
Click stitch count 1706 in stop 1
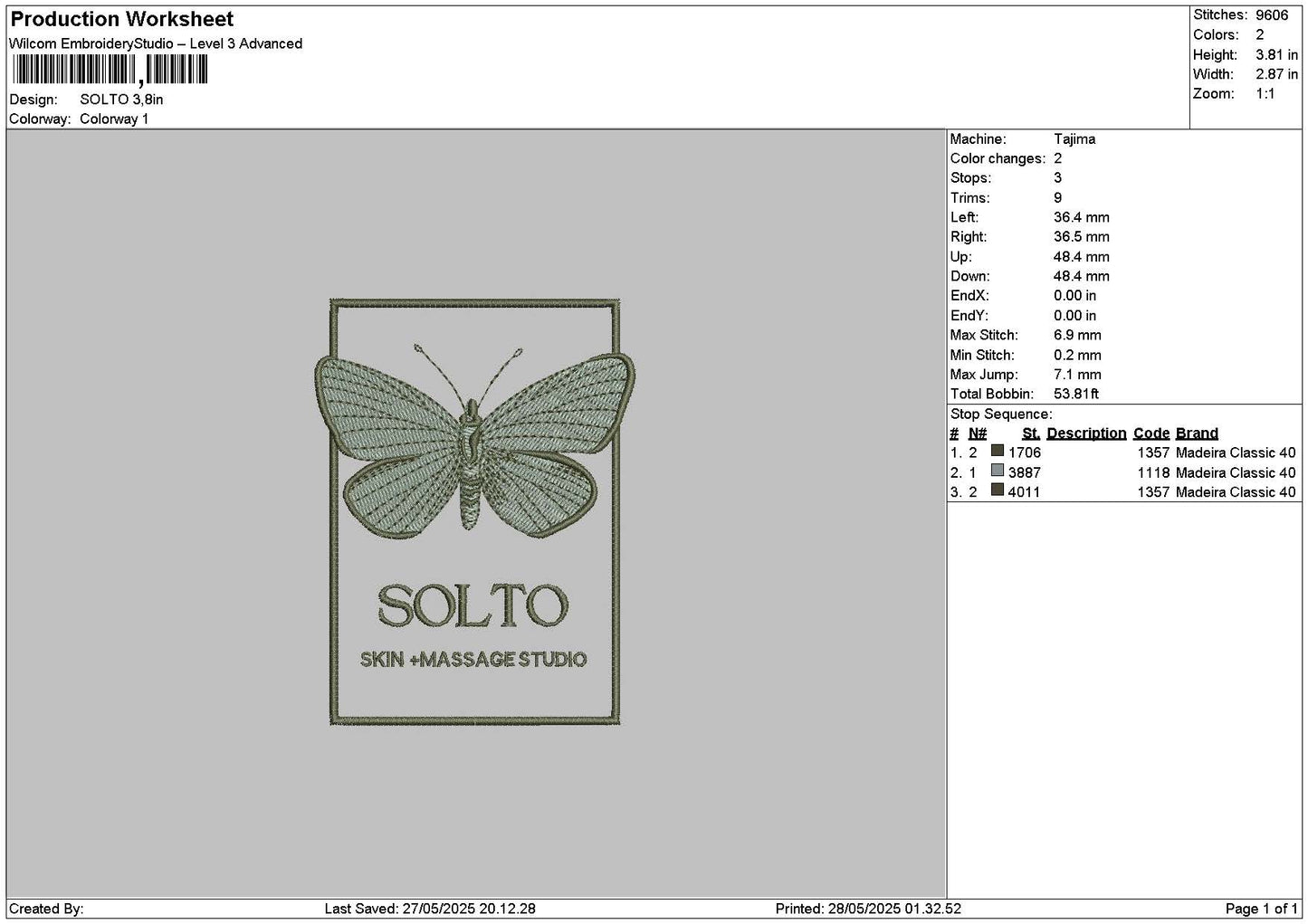(x=1025, y=452)
